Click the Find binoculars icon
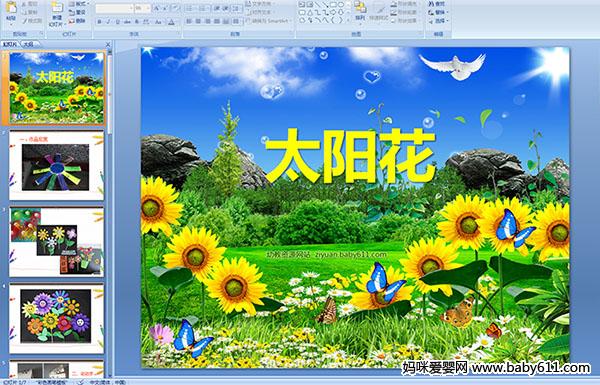Image resolution: width=600 pixels, height=385 pixels. pos(431,4)
